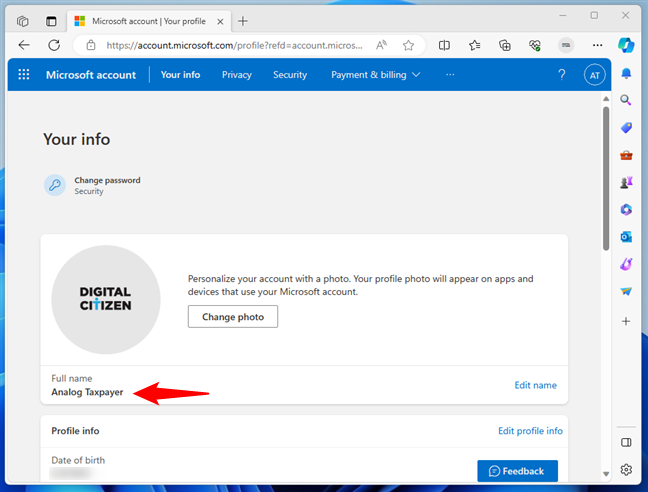The image size is (648, 492).
Task: Open AT account manager avatar
Action: [594, 75]
